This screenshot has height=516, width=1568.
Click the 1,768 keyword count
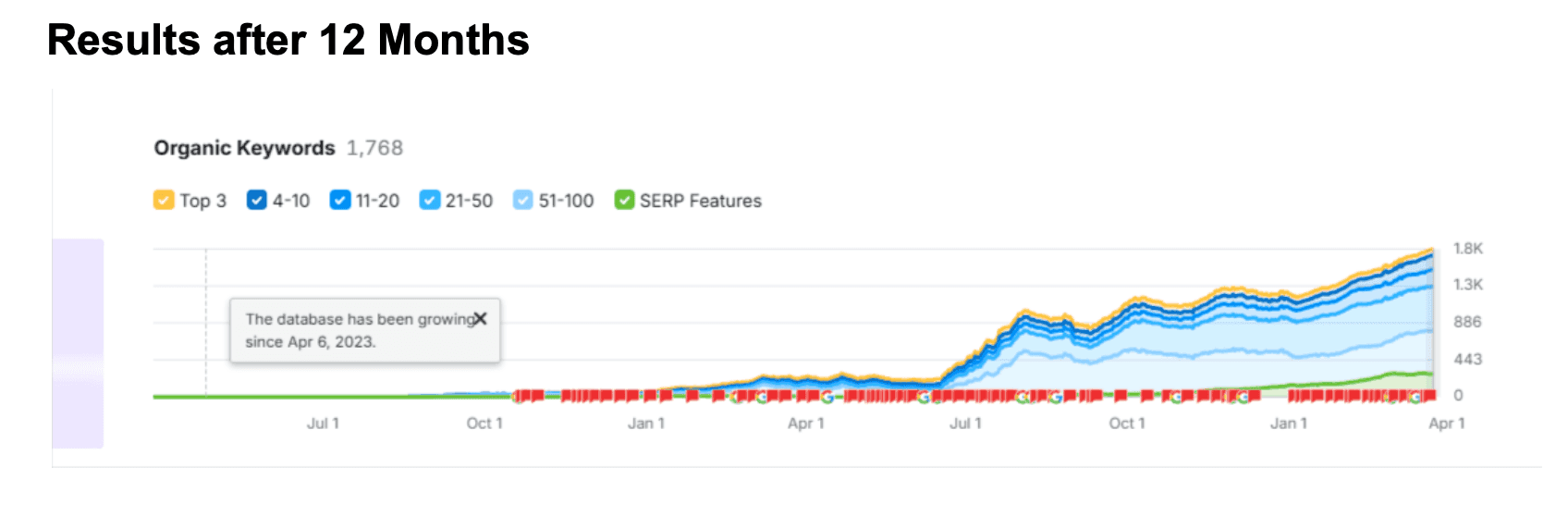(x=374, y=148)
